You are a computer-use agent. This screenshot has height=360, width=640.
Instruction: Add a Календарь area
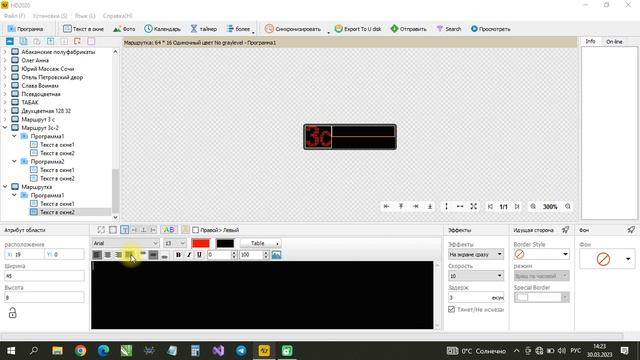[162, 29]
